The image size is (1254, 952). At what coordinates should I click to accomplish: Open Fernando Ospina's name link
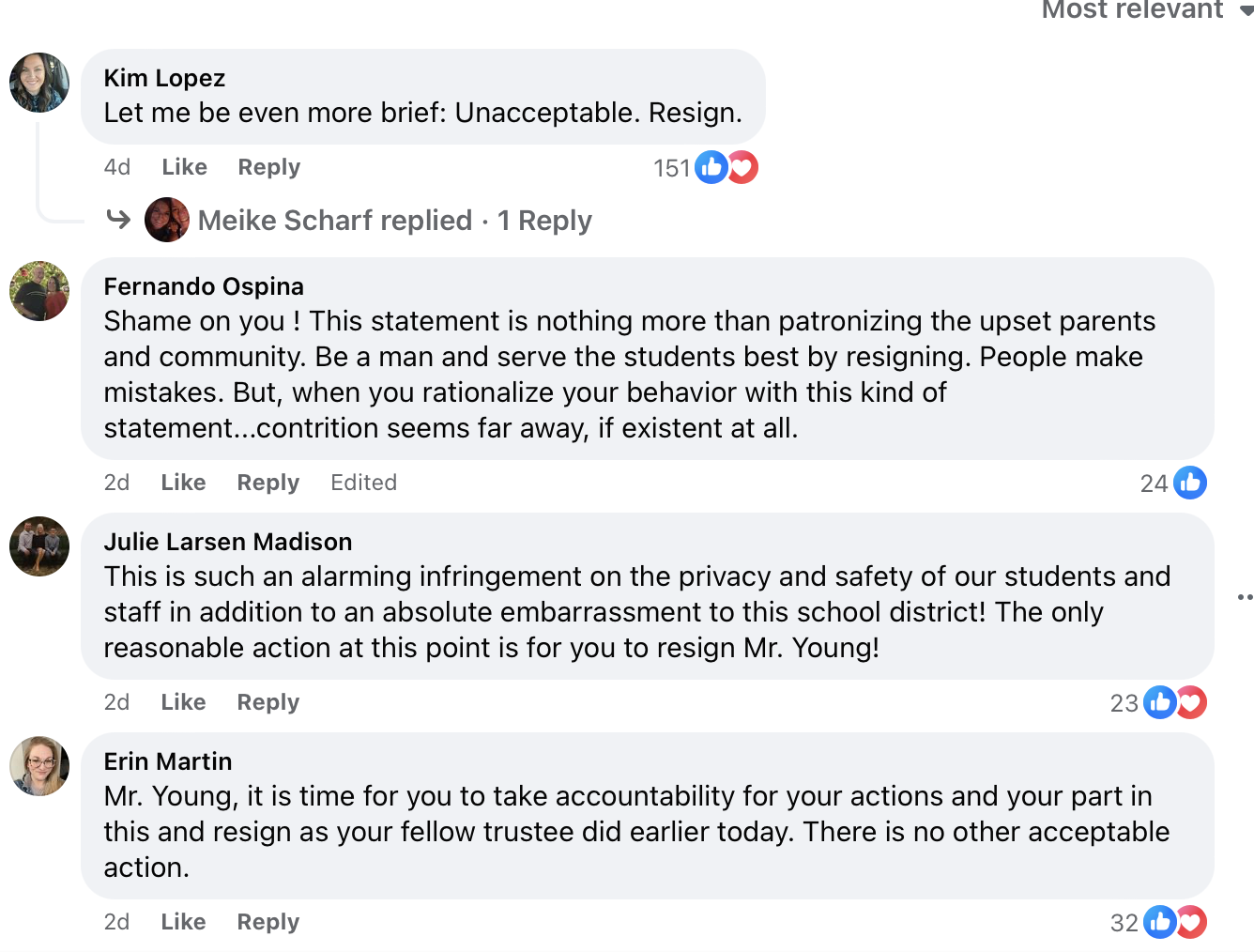click(204, 286)
